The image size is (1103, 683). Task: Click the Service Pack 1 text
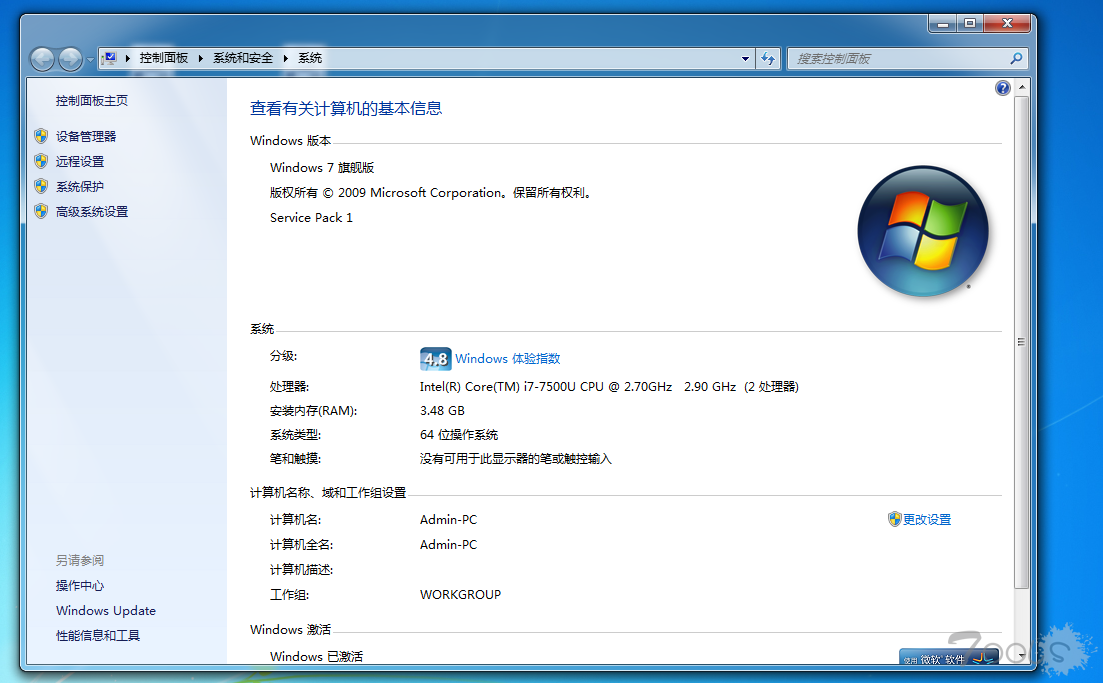[x=311, y=218]
